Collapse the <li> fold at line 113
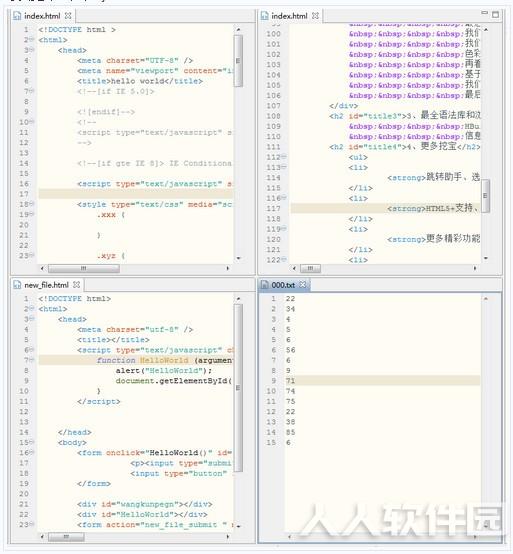The image size is (513, 554). (284, 167)
